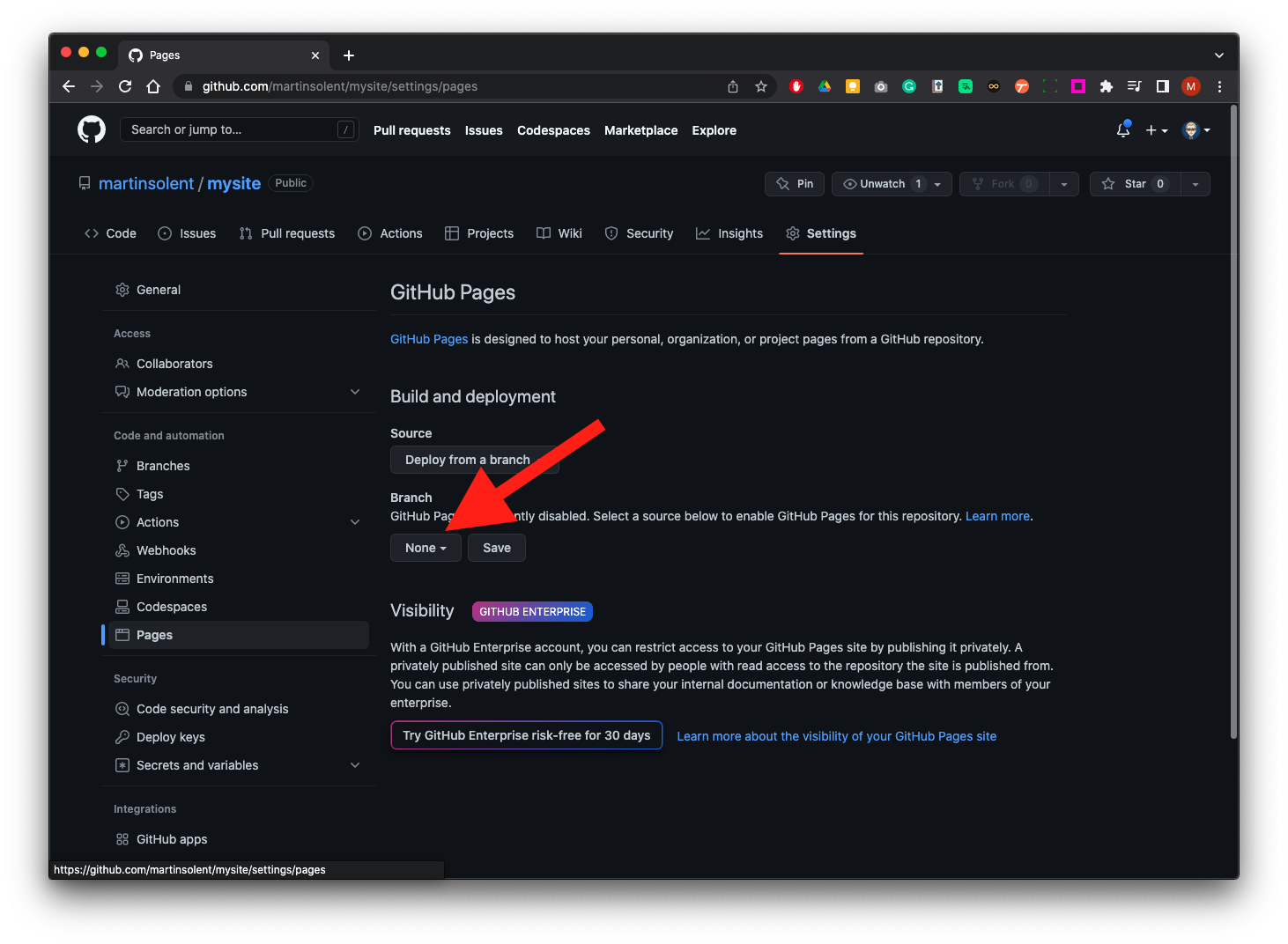This screenshot has width=1288, height=944.
Task: Expand Moderation options in sidebar
Action: pos(355,392)
